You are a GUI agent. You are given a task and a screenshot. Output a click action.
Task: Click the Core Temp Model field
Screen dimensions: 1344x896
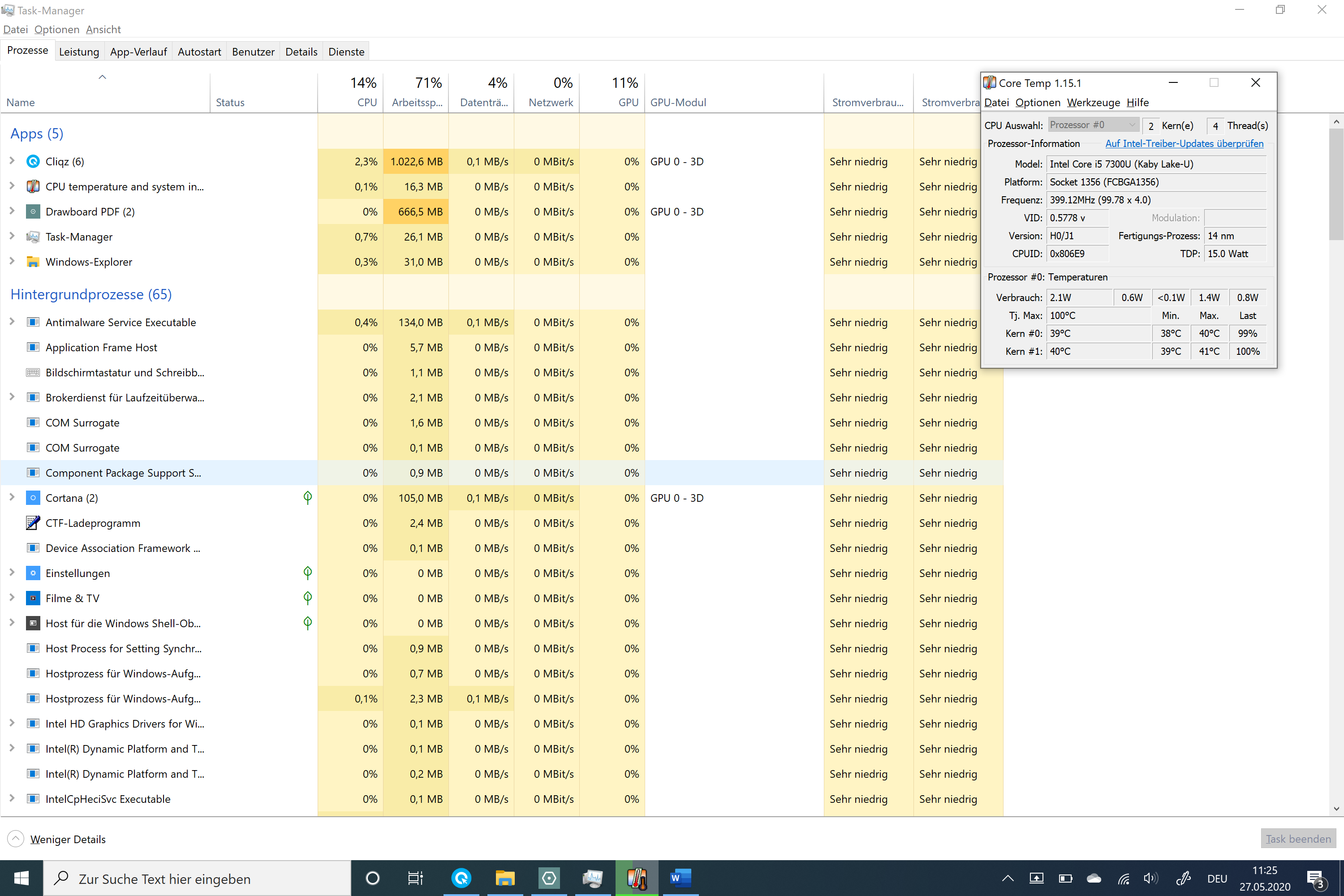click(1157, 164)
